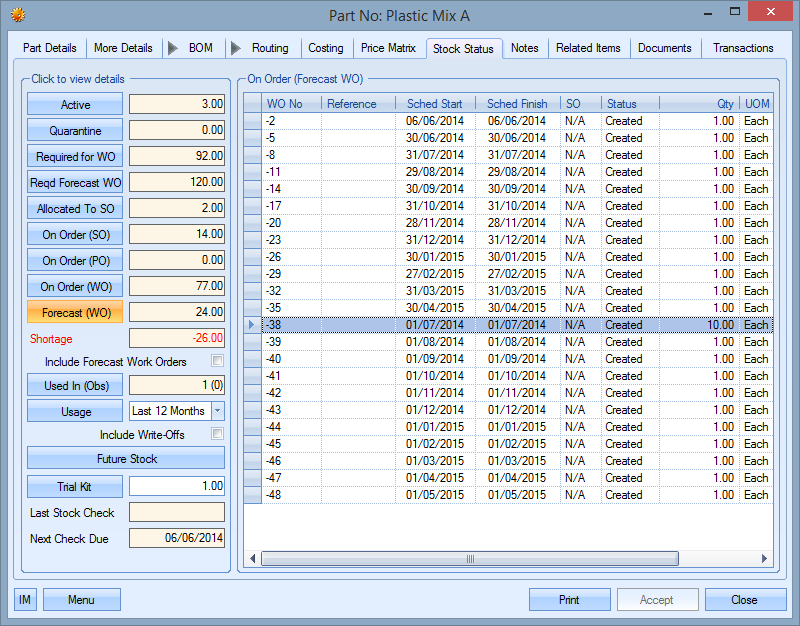Click the row selector arrow for WO -38
Image resolution: width=800 pixels, height=626 pixels.
tap(251, 325)
